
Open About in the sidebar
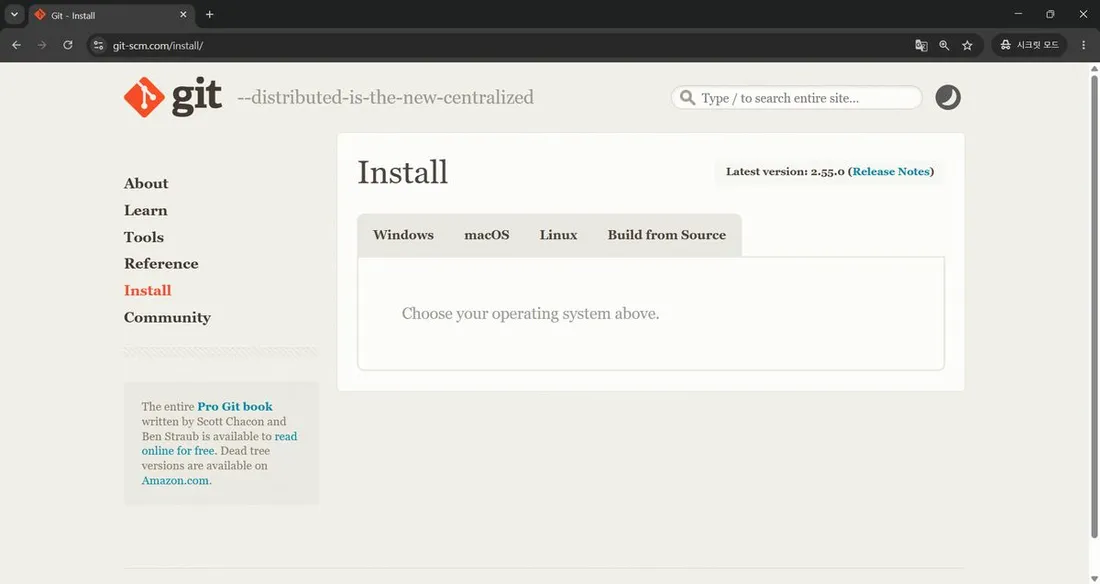tap(146, 183)
